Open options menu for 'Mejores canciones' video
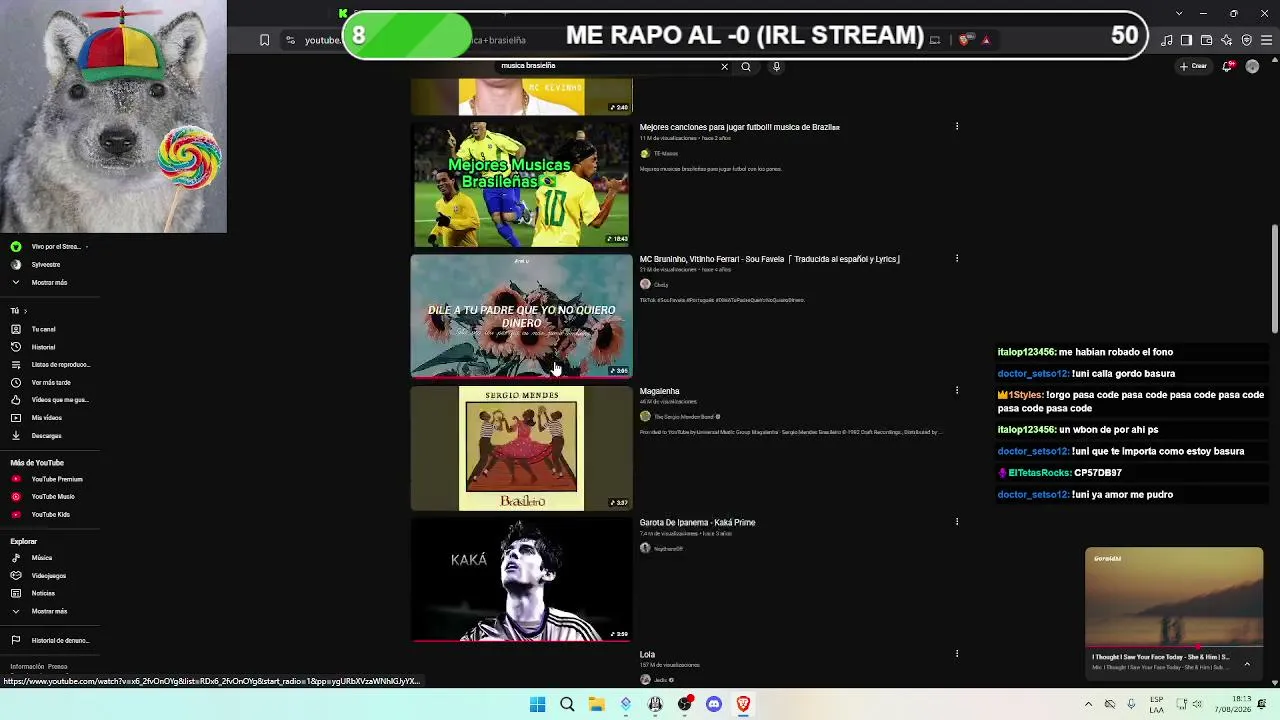The image size is (1280, 720). point(957,127)
